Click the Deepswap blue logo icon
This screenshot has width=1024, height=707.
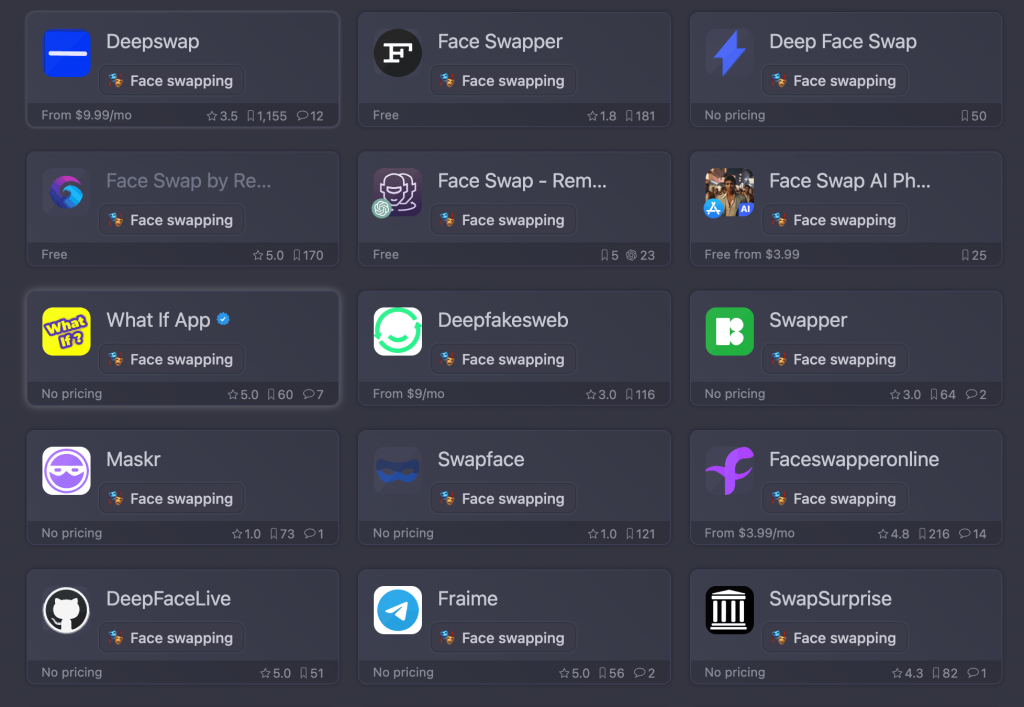67,54
